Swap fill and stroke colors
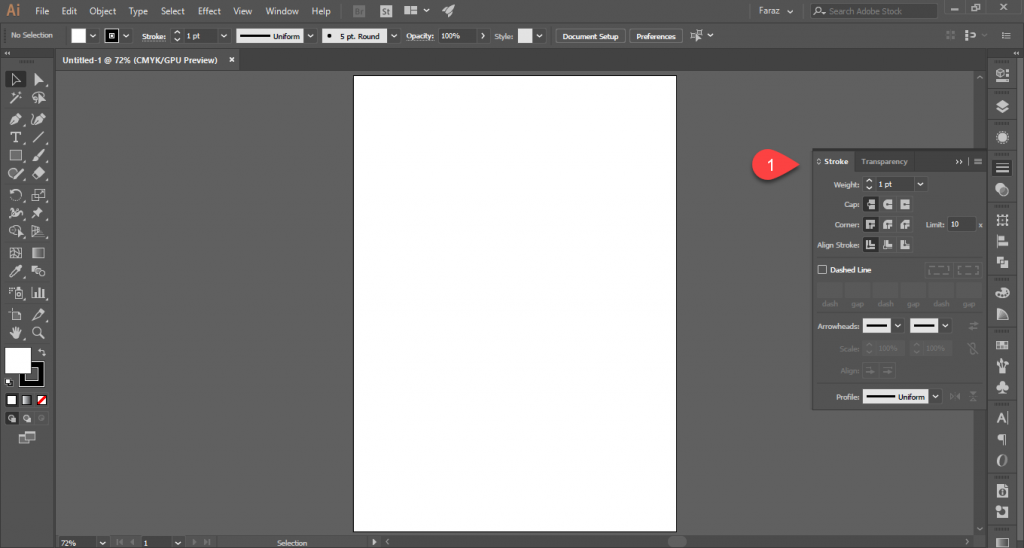This screenshot has height=548, width=1024. coord(42,353)
